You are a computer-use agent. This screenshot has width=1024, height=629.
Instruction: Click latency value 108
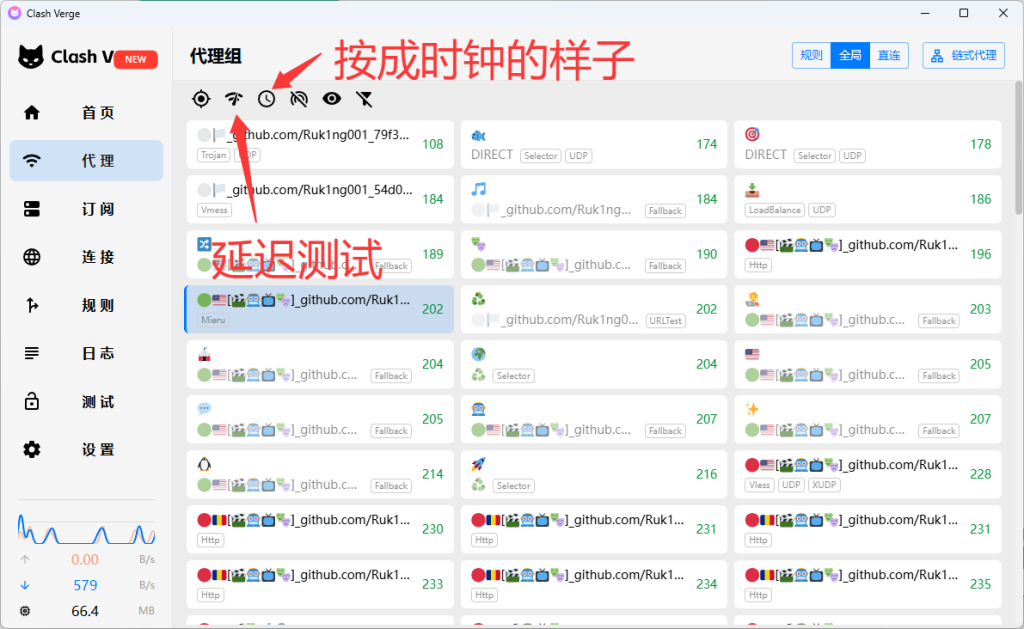coord(432,144)
